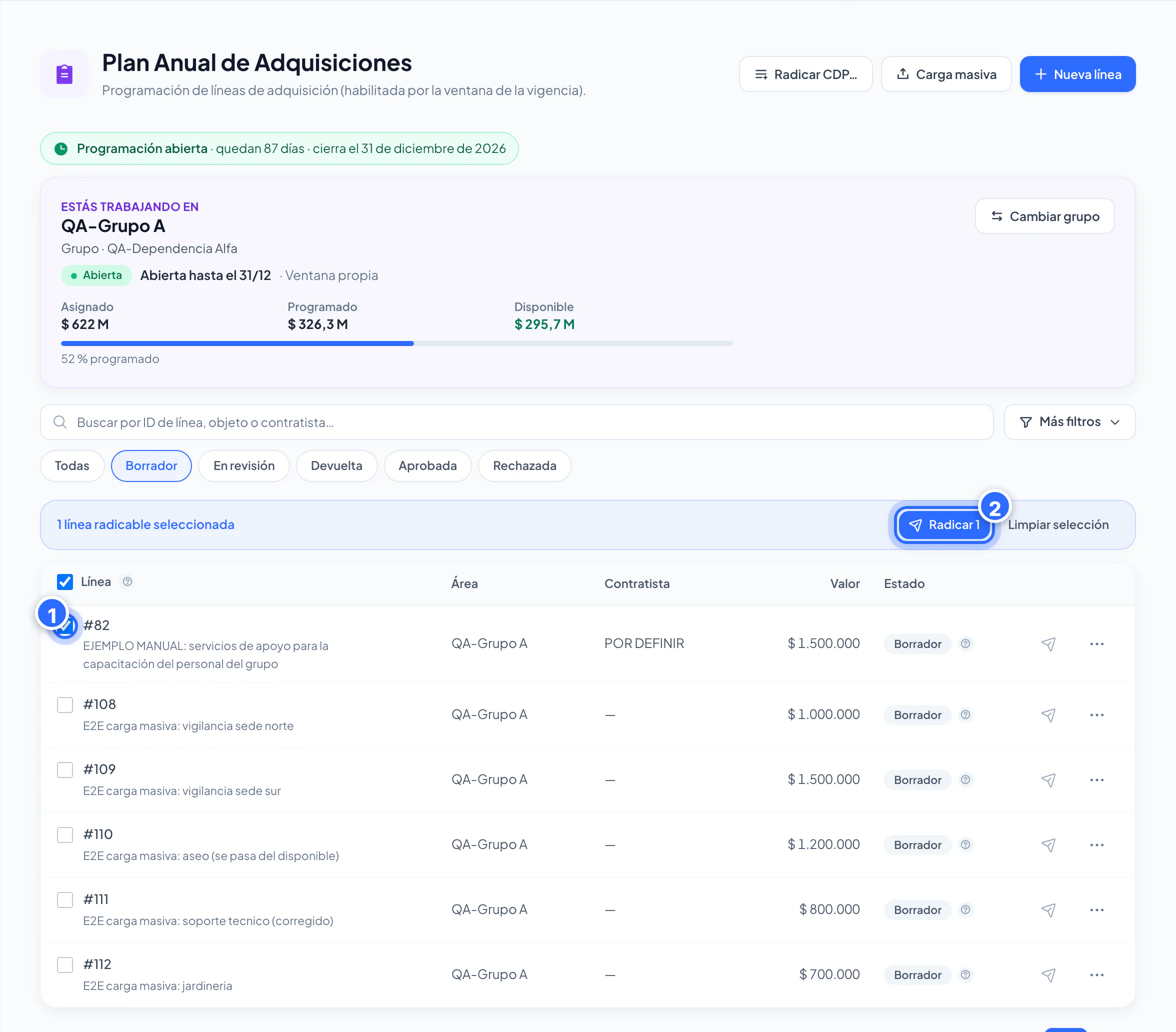Image resolution: width=1176 pixels, height=1032 pixels.
Task: Open the three-dot menu for line #82
Action: (1096, 643)
